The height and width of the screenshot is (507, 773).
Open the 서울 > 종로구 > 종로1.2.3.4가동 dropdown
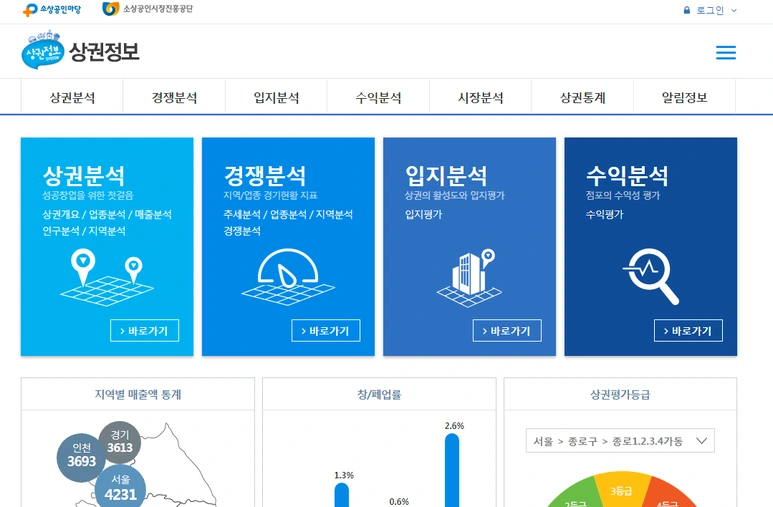[620, 440]
